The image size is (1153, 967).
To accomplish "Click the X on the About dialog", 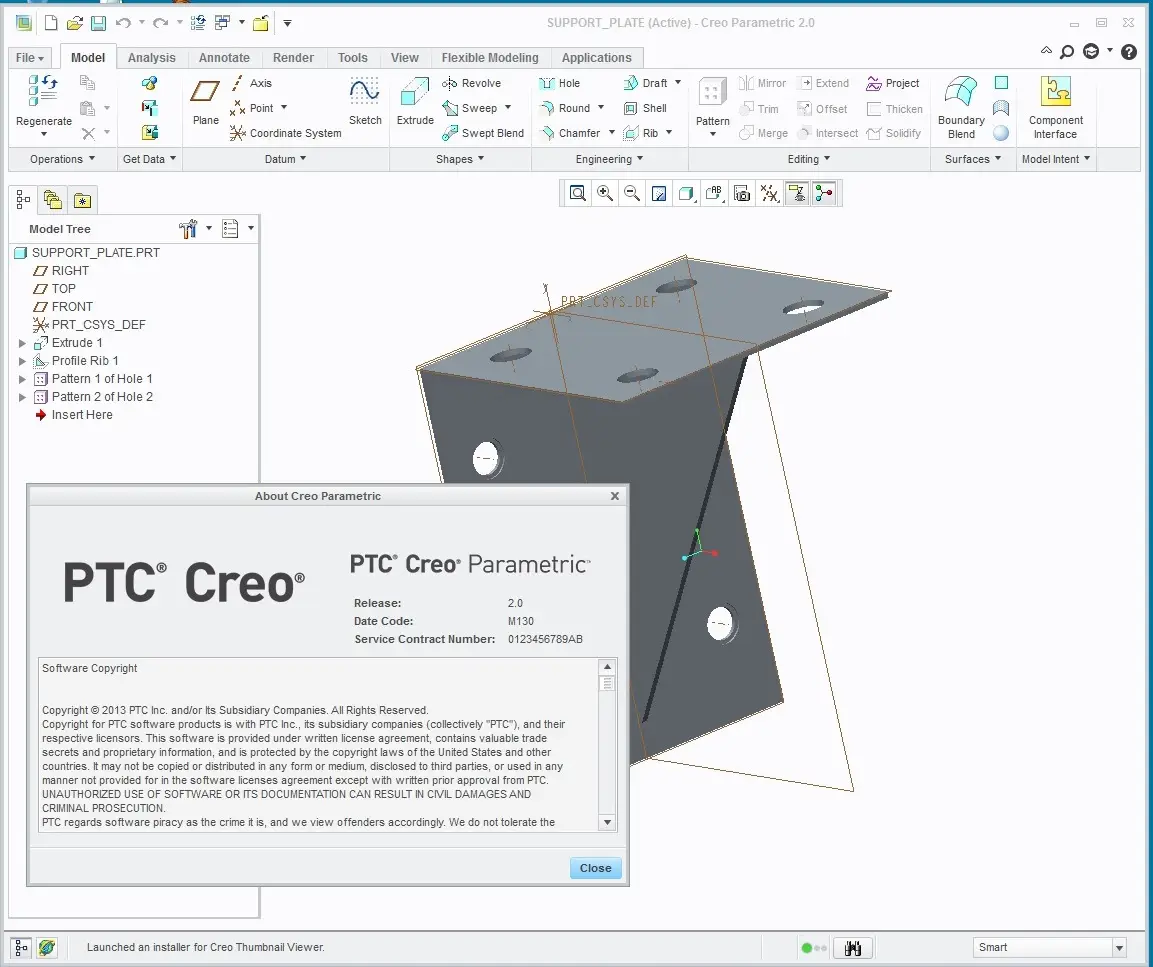I will 615,496.
